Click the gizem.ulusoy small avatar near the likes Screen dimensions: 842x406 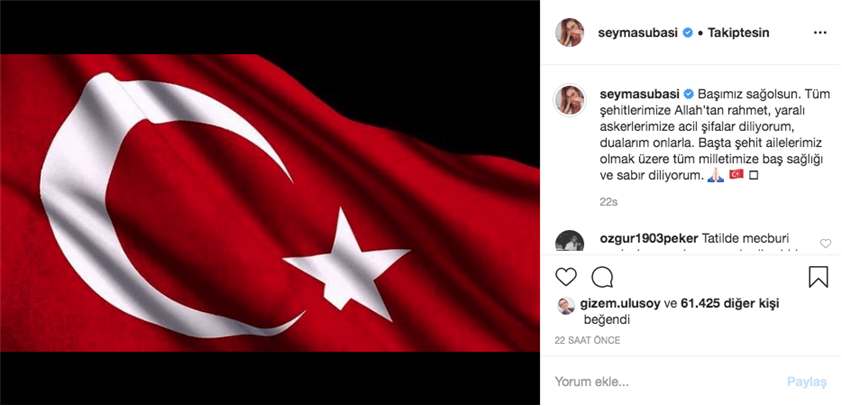click(566, 306)
